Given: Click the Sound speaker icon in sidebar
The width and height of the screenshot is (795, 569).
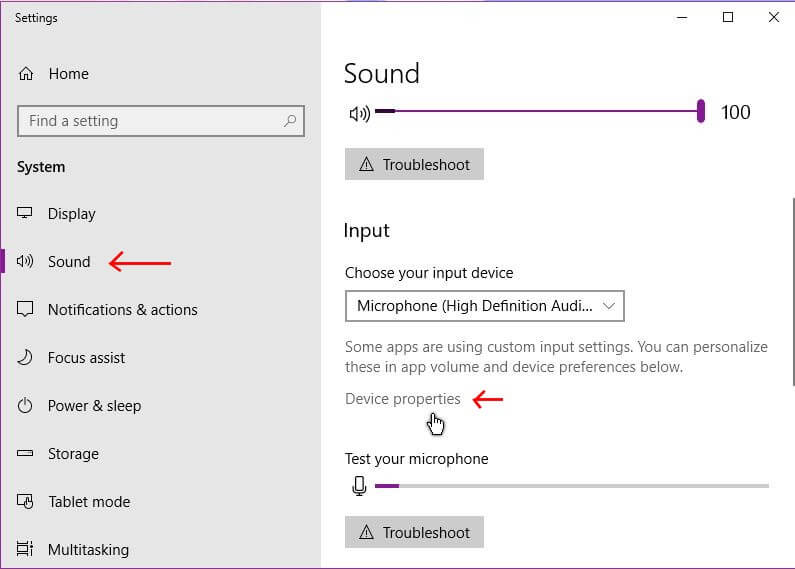Looking at the screenshot, I should 25,262.
